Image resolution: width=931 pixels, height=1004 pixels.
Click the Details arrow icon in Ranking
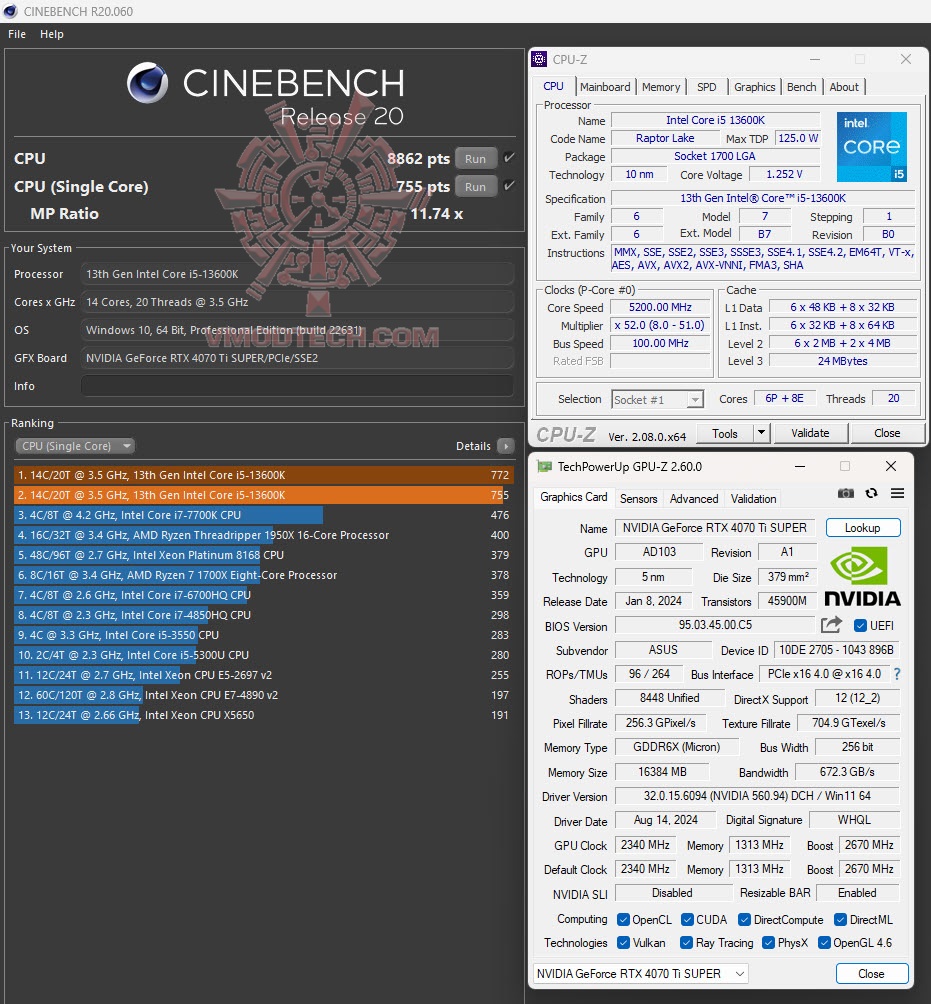coord(505,446)
